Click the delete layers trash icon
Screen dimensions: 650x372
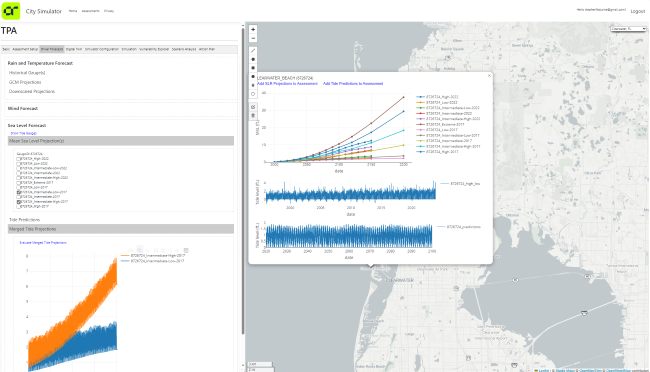point(253,116)
